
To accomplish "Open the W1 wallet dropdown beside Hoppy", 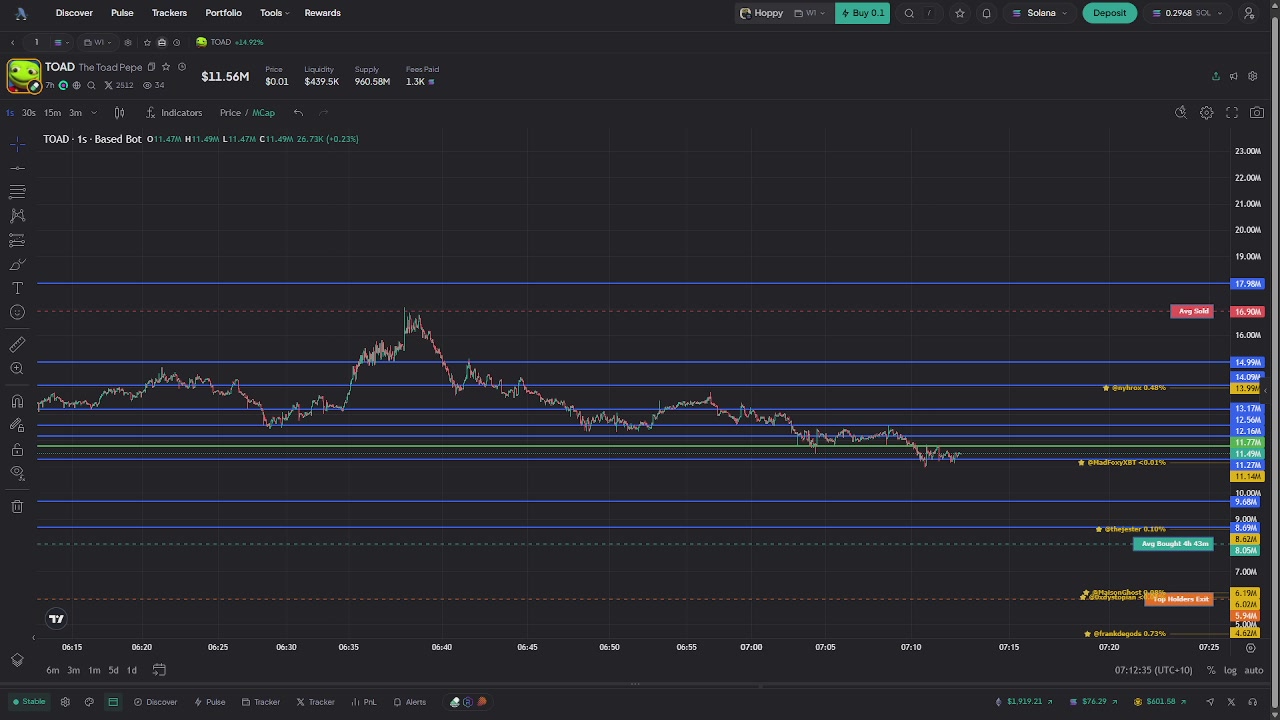I will (x=810, y=13).
